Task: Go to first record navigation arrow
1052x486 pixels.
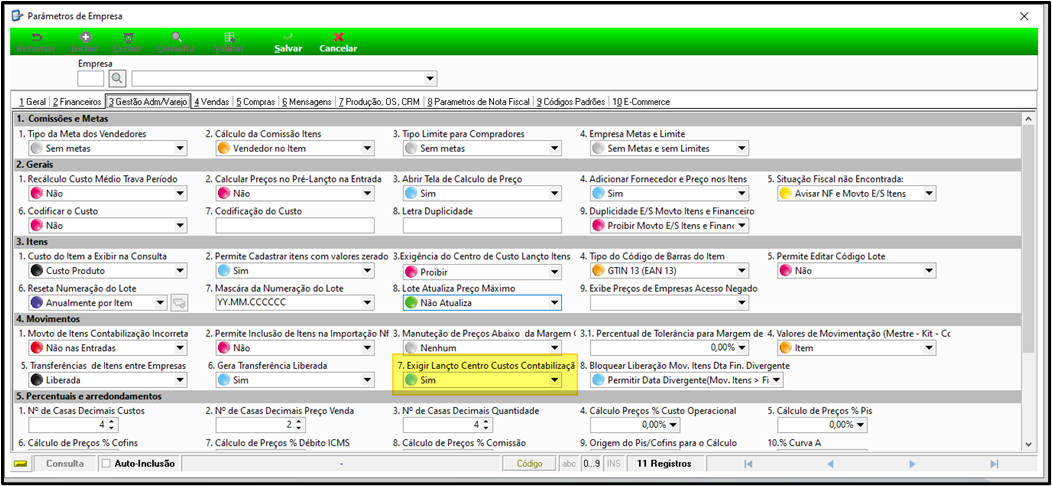Action: 748,464
